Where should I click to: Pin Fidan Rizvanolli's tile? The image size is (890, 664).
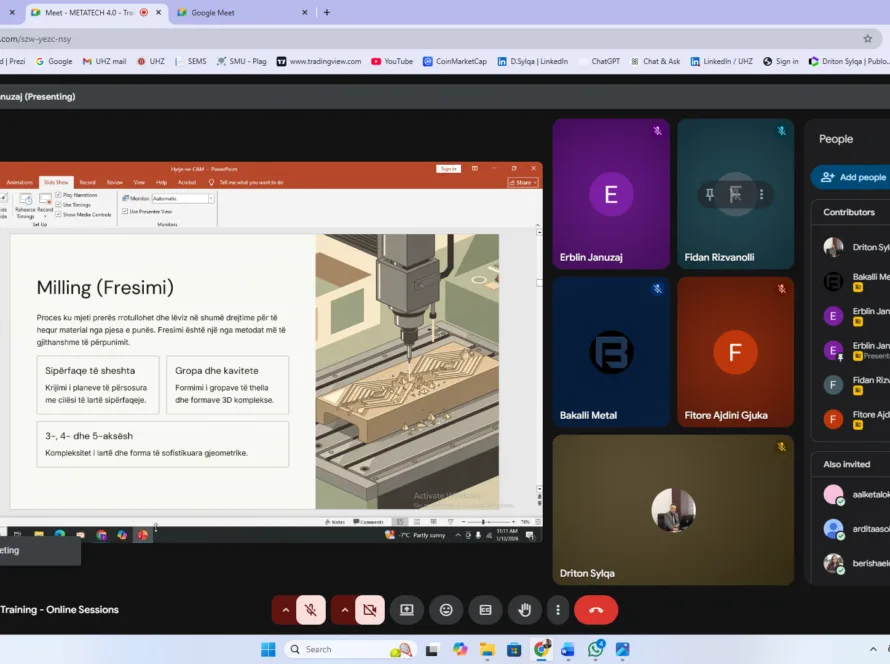click(x=710, y=195)
